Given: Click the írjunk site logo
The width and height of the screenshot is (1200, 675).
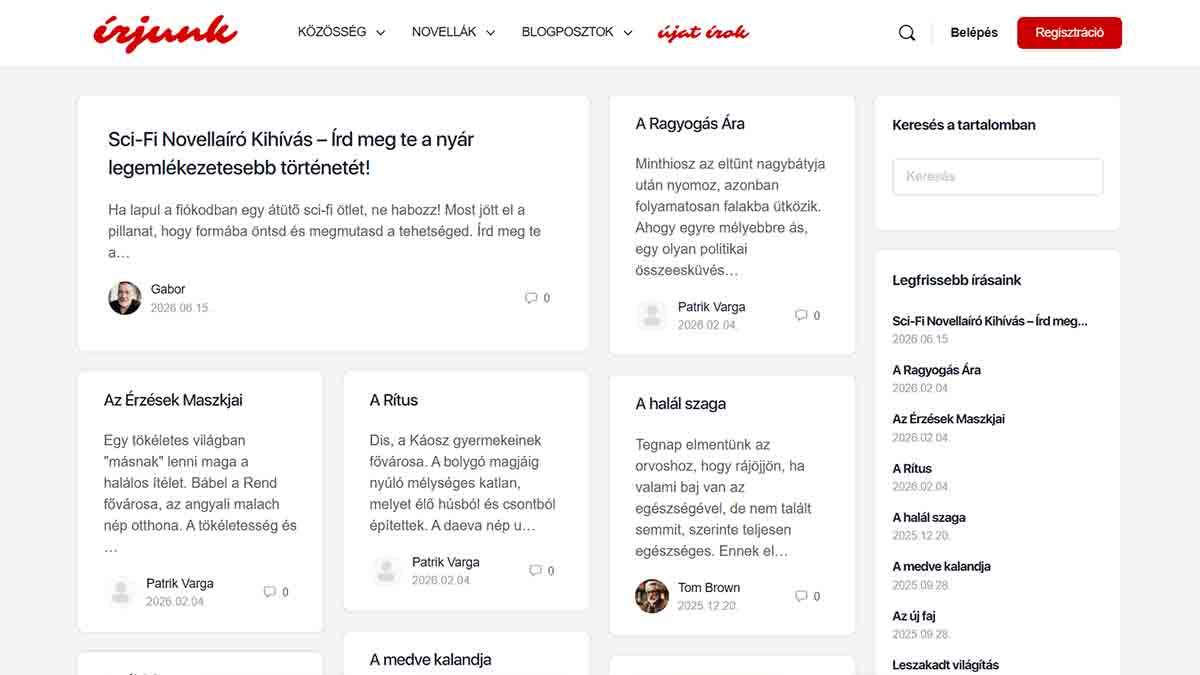Looking at the screenshot, I should (165, 33).
